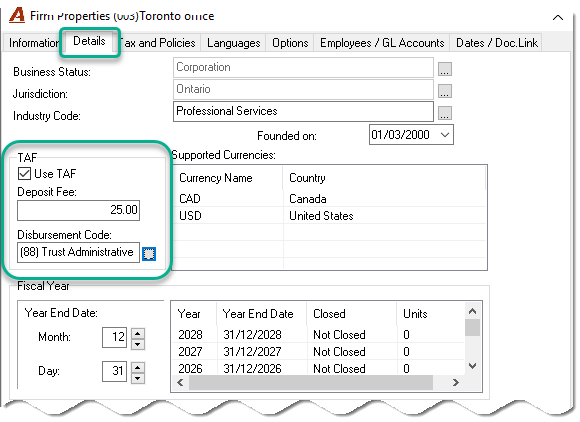Click the Currency Name column header
This screenshot has height=422, width=580.
pos(228,178)
